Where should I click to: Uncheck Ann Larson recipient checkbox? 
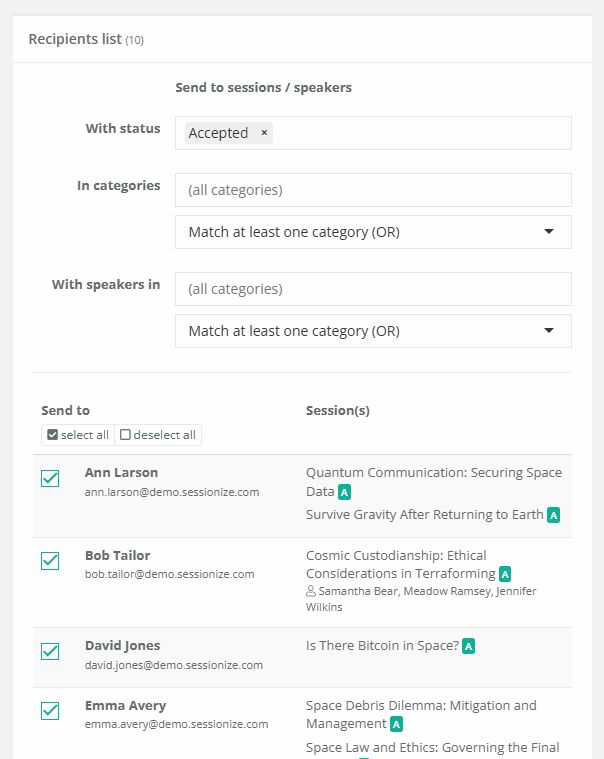(50, 479)
